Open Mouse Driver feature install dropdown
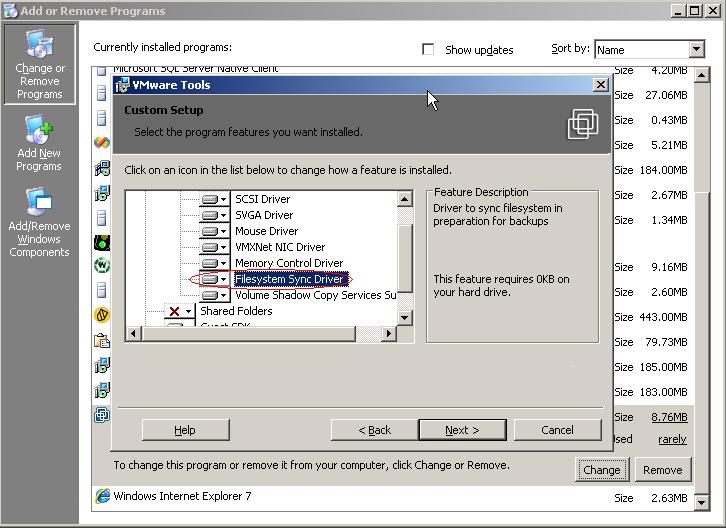726x528 pixels. coord(215,231)
